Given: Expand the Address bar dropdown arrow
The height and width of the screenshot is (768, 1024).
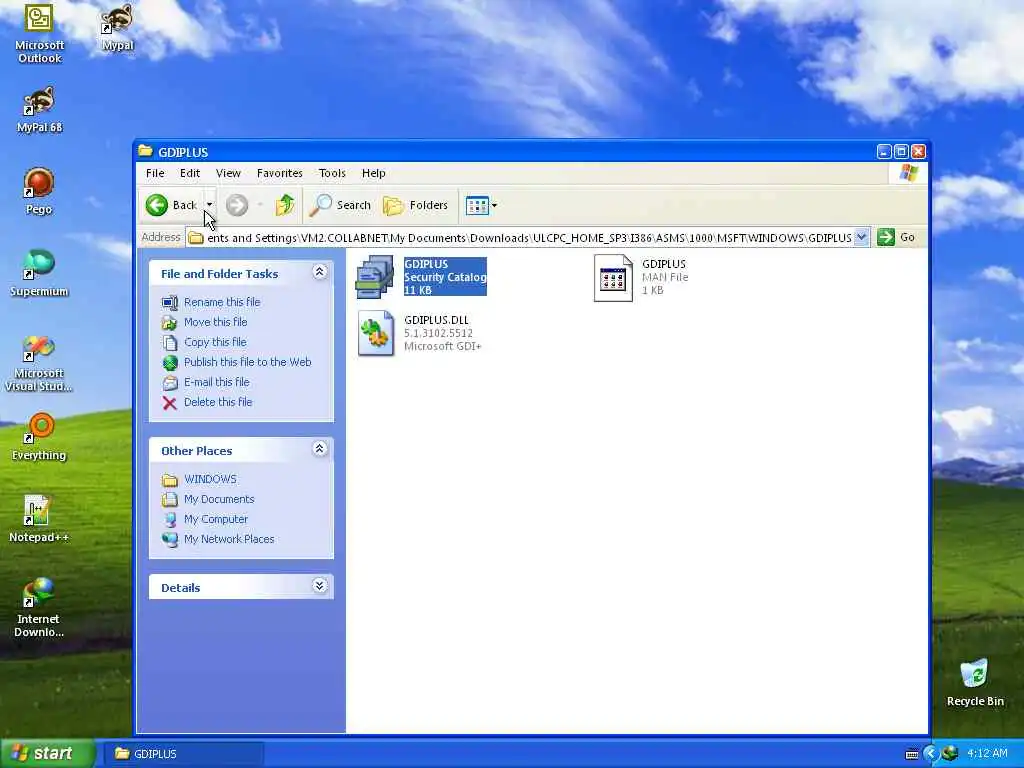Looking at the screenshot, I should point(861,238).
